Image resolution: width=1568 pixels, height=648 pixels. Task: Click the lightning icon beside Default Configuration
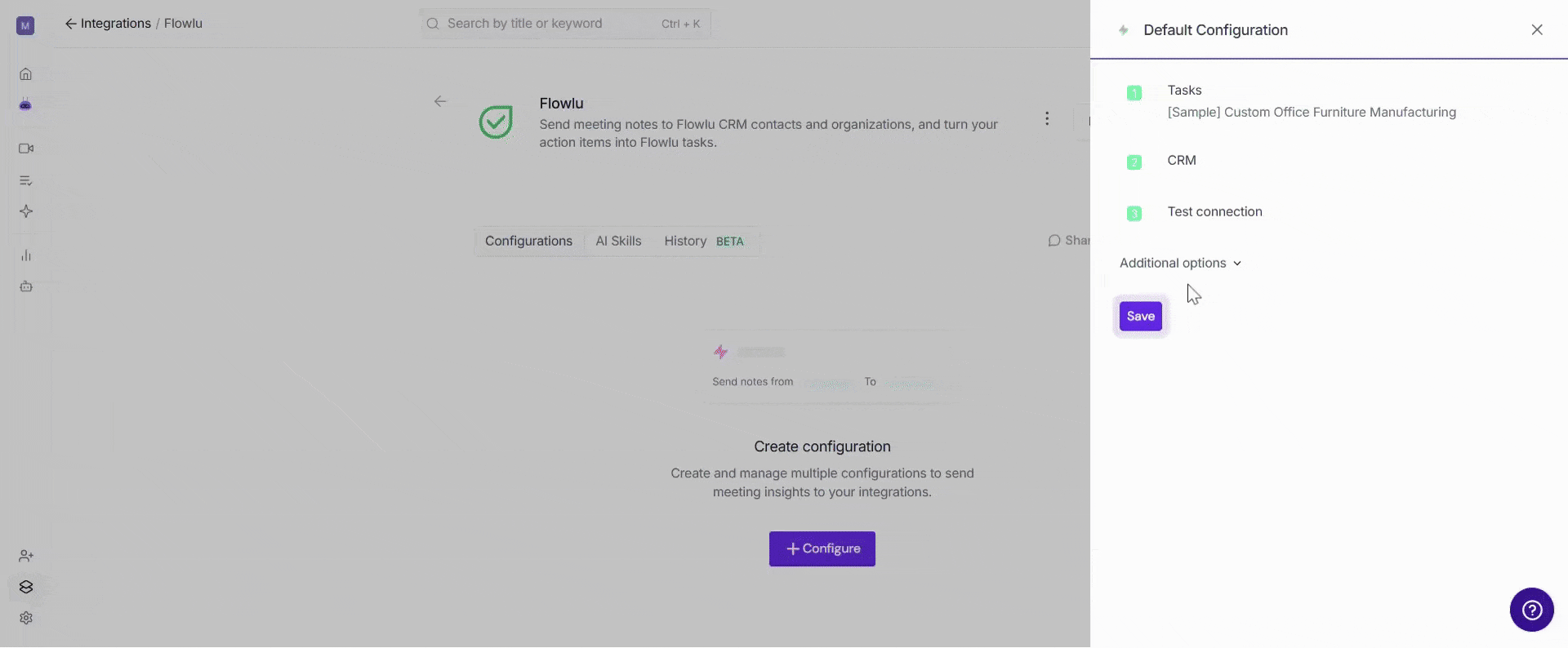tap(1124, 30)
